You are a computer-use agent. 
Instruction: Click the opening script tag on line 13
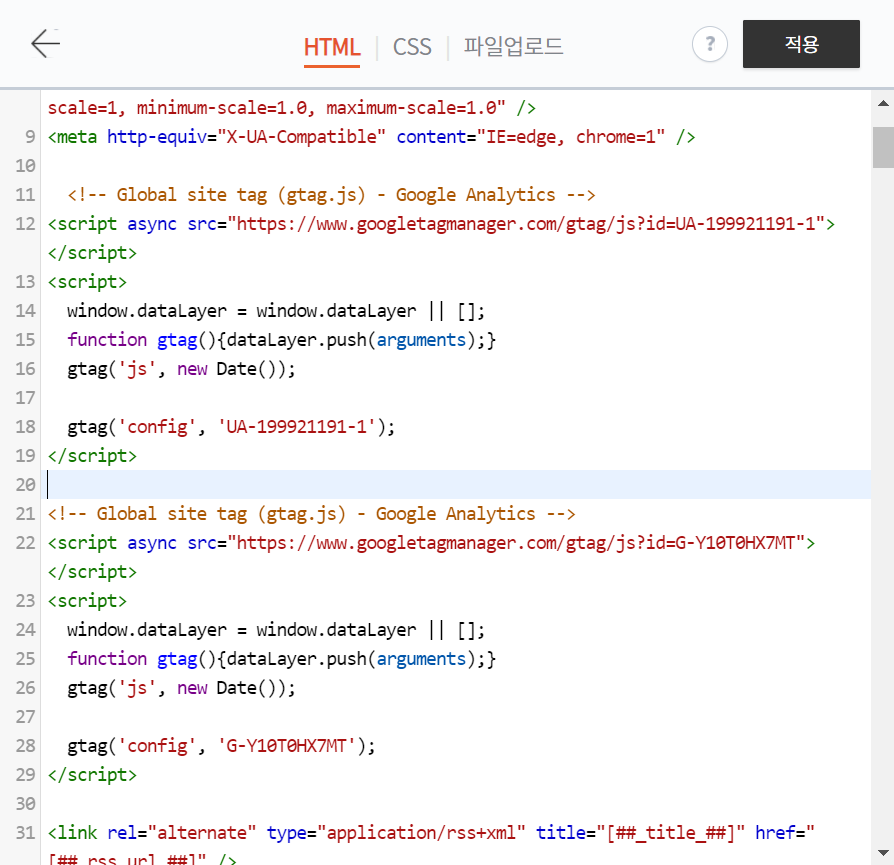pos(87,282)
